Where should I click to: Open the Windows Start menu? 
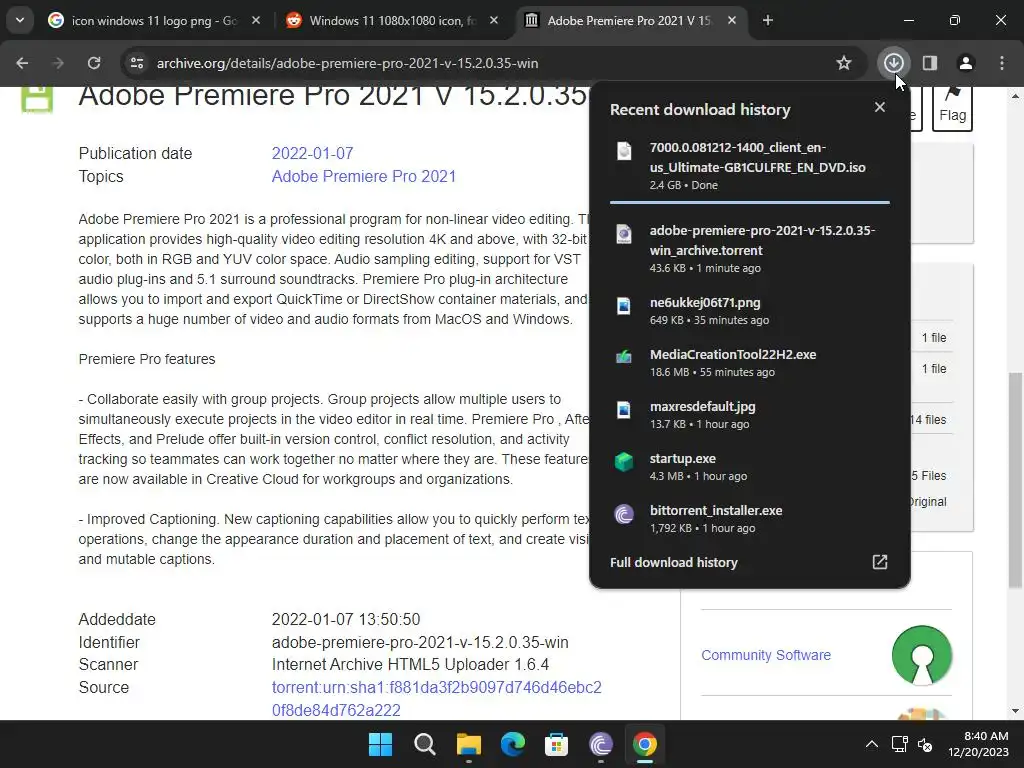tap(380, 744)
